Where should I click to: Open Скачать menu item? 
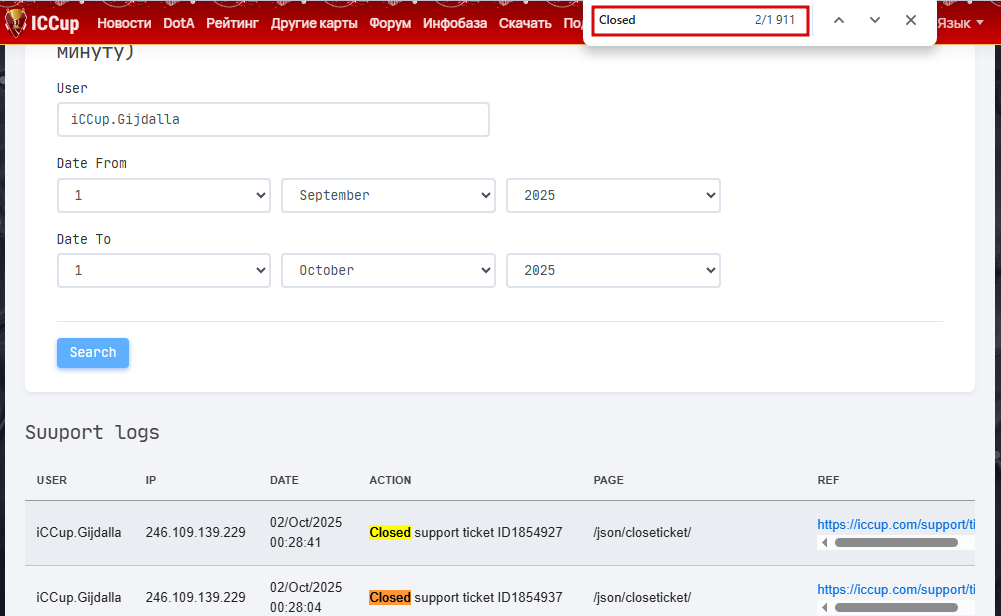pyautogui.click(x=525, y=23)
